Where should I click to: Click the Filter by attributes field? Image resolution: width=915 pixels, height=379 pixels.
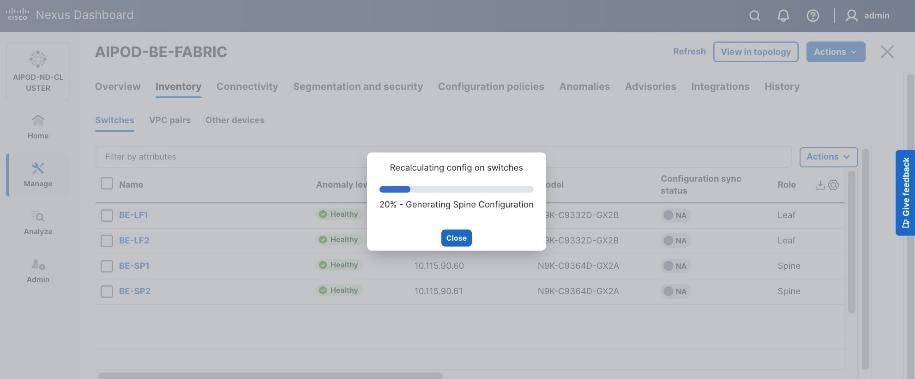(x=443, y=157)
